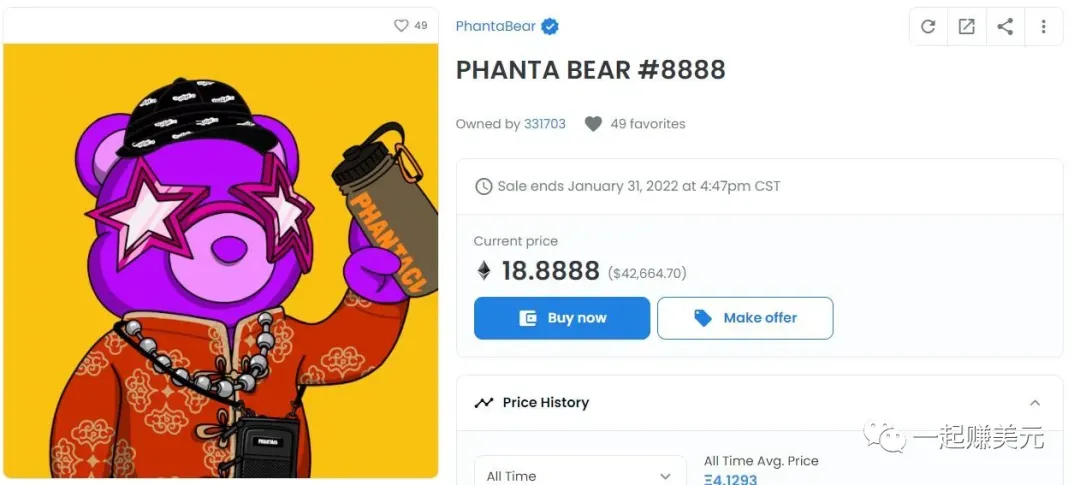Click the 49 favorites text

point(647,124)
